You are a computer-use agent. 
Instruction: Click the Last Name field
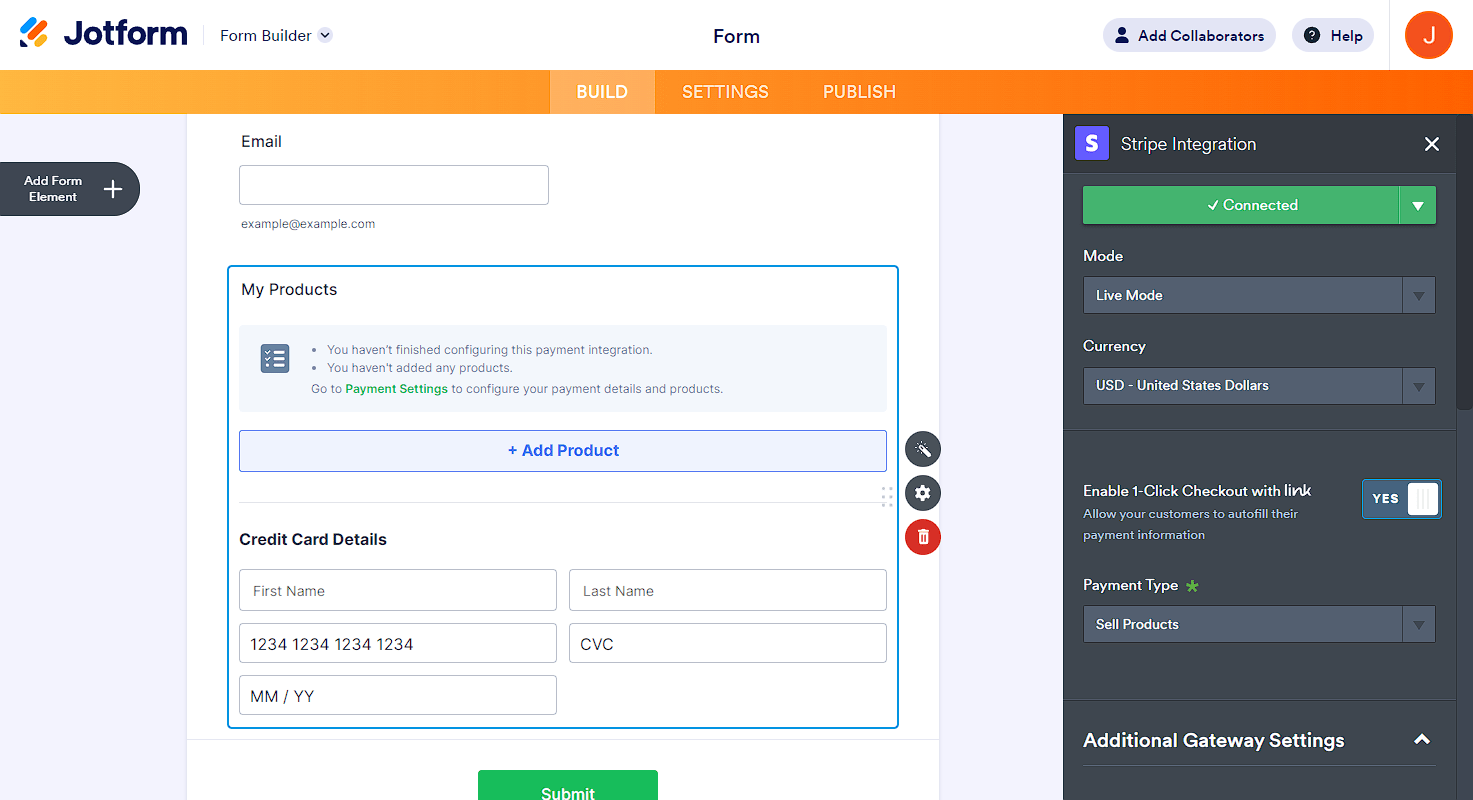coord(728,590)
